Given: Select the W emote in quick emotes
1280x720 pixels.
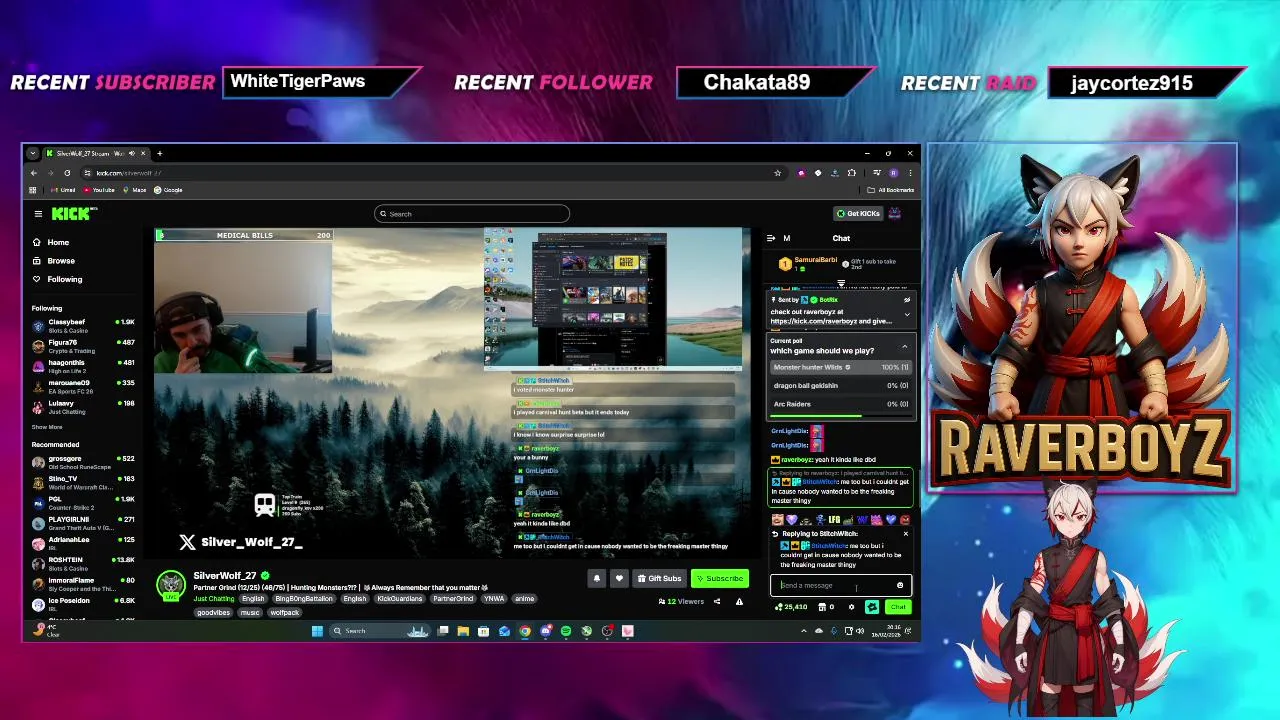Looking at the screenshot, I should click(x=862, y=520).
